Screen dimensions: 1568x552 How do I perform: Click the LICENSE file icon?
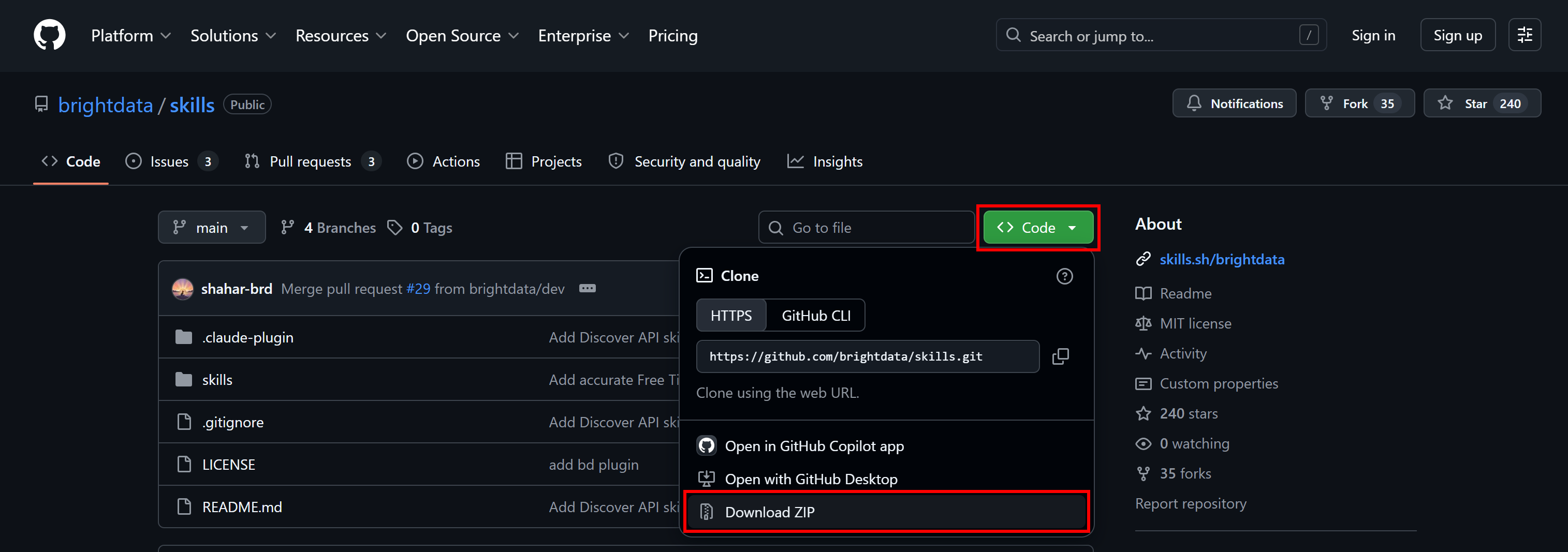point(184,465)
